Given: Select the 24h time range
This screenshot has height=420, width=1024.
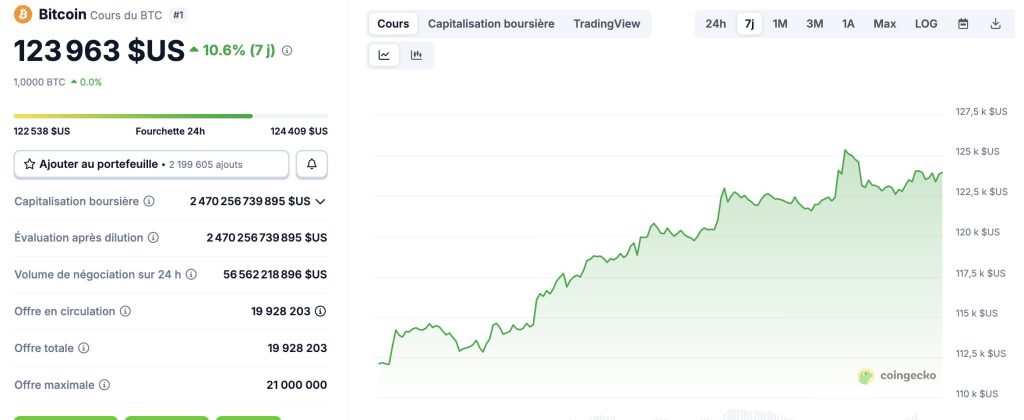Looking at the screenshot, I should (x=716, y=23).
